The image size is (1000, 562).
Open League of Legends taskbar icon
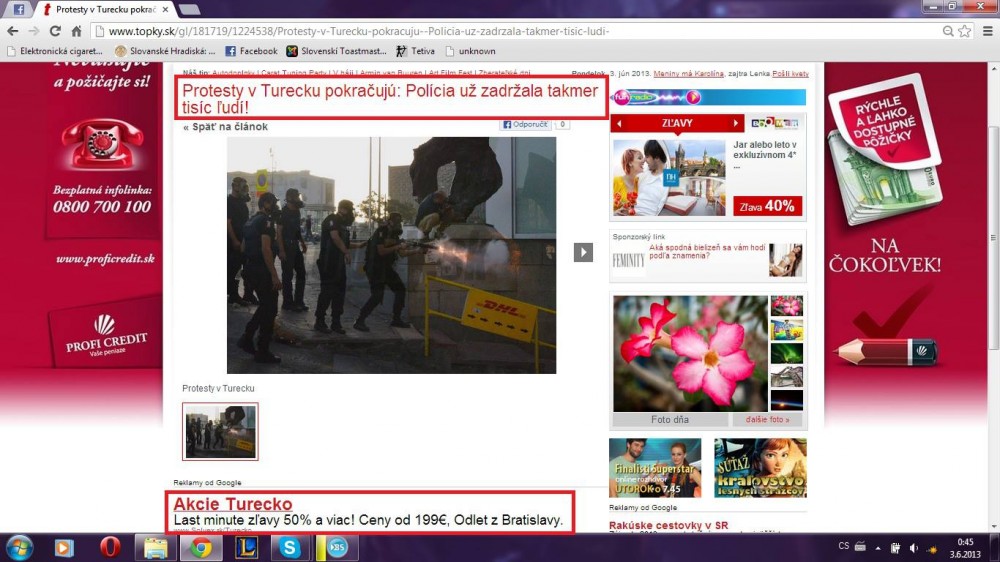tap(246, 548)
